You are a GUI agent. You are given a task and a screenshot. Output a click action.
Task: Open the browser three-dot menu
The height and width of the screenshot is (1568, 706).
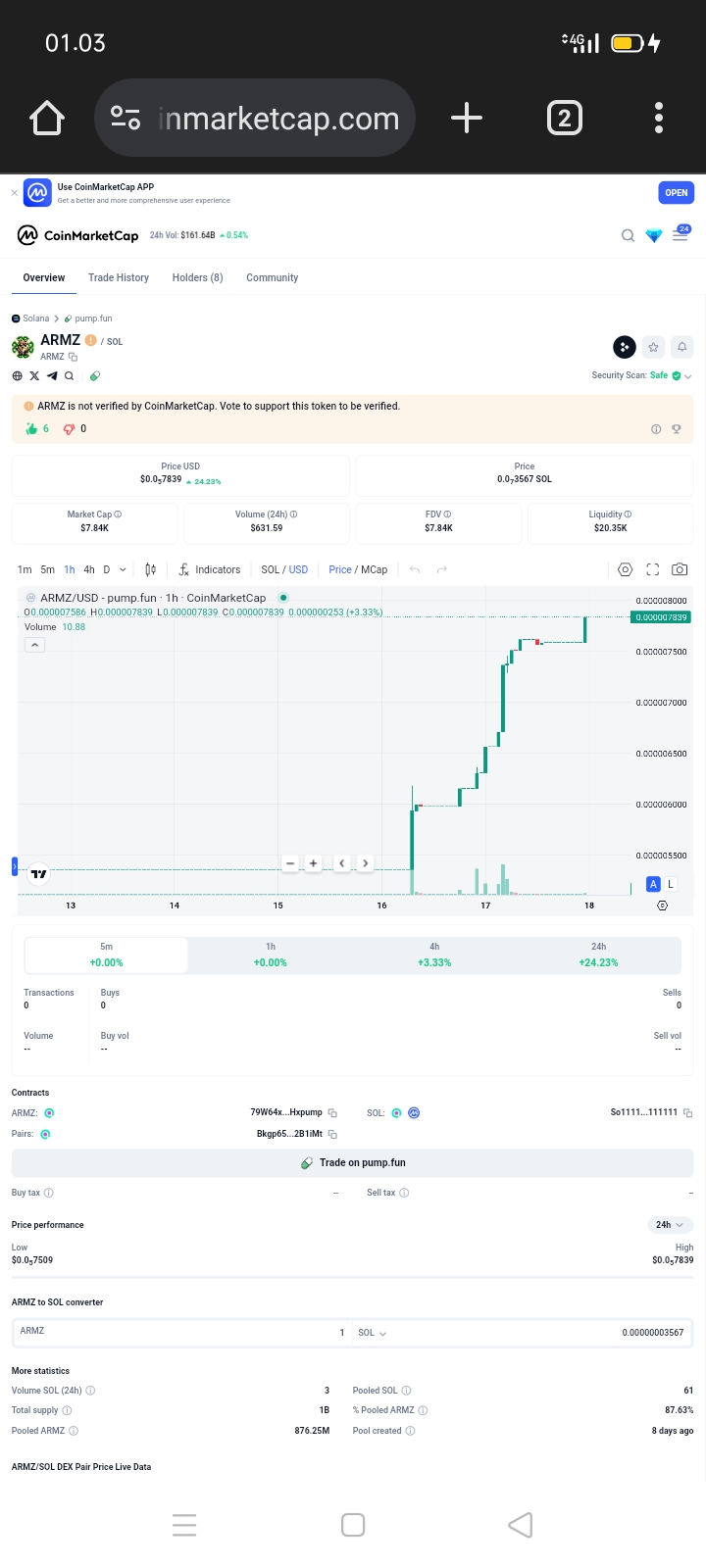tap(659, 118)
